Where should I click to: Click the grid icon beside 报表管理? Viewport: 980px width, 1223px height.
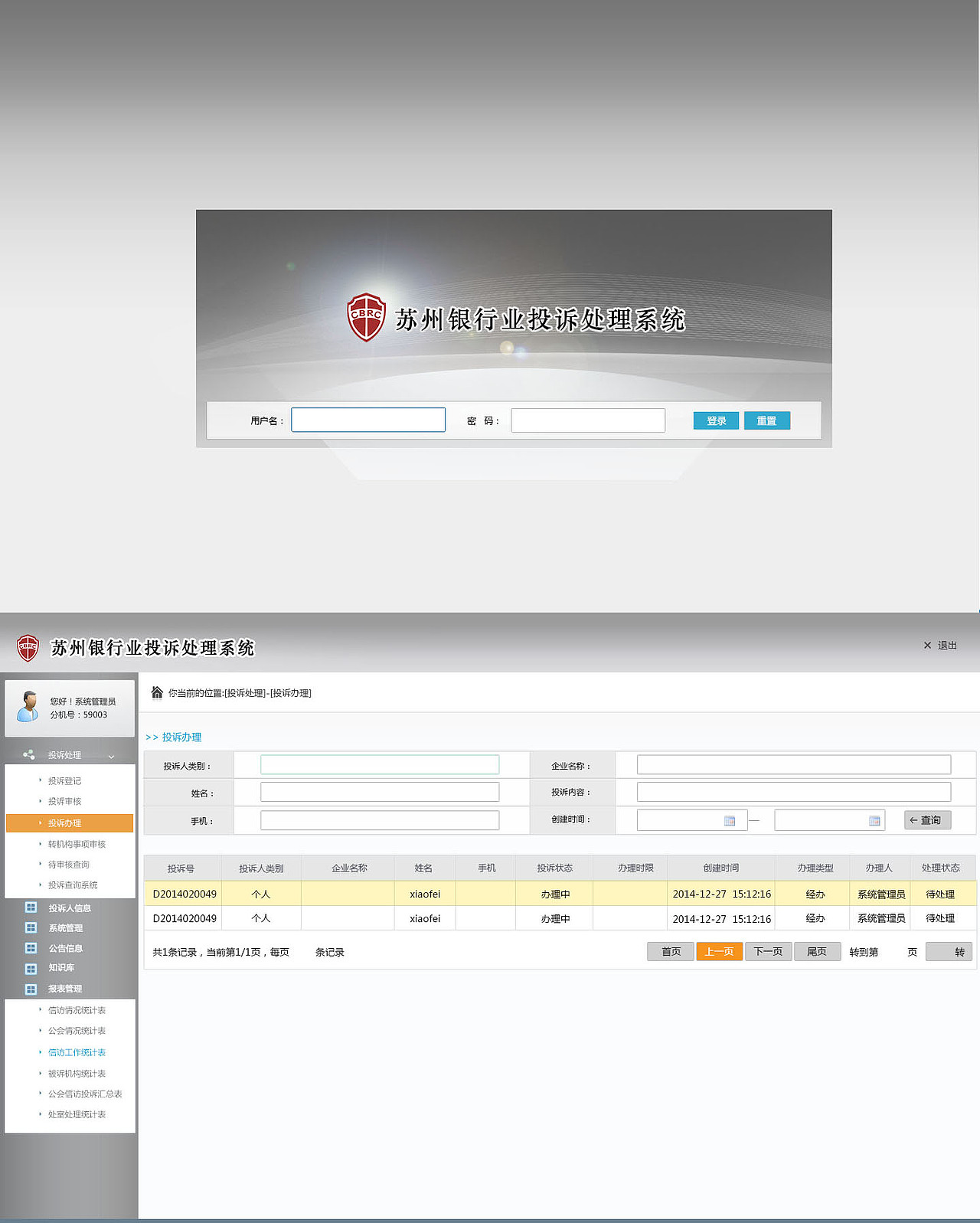click(31, 989)
